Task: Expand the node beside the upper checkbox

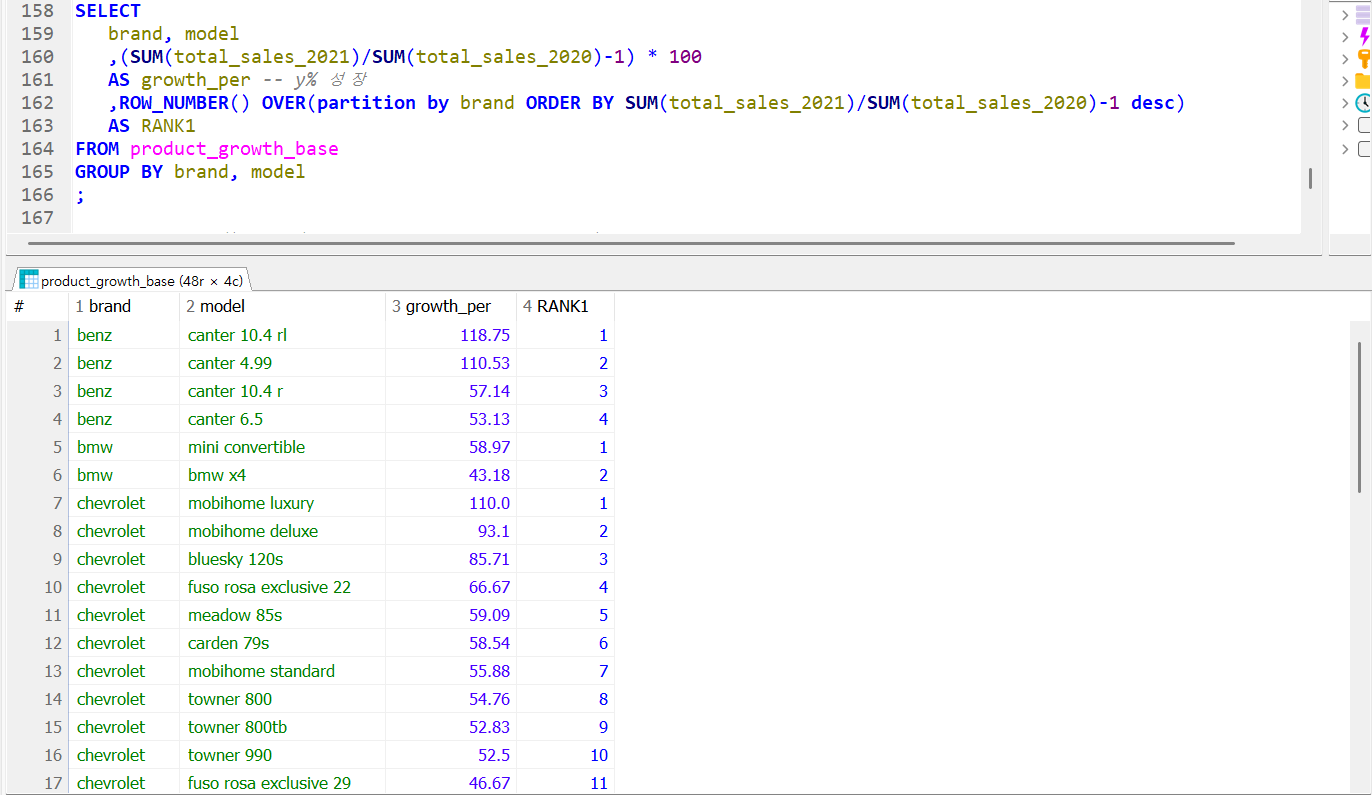Action: 1345,125
